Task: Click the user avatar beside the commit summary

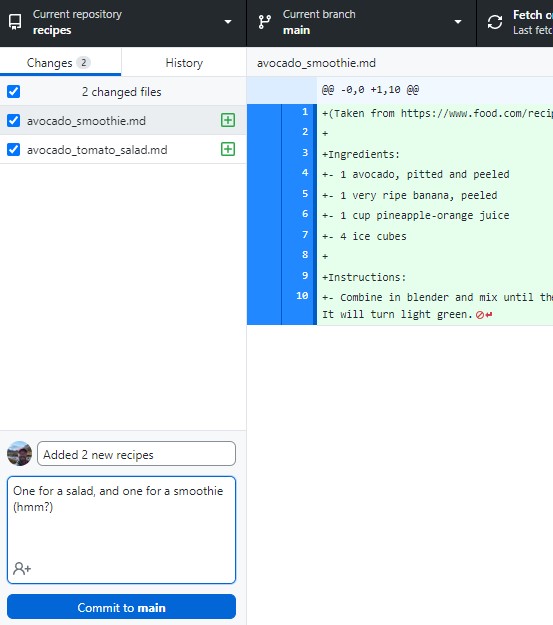Action: (20, 454)
